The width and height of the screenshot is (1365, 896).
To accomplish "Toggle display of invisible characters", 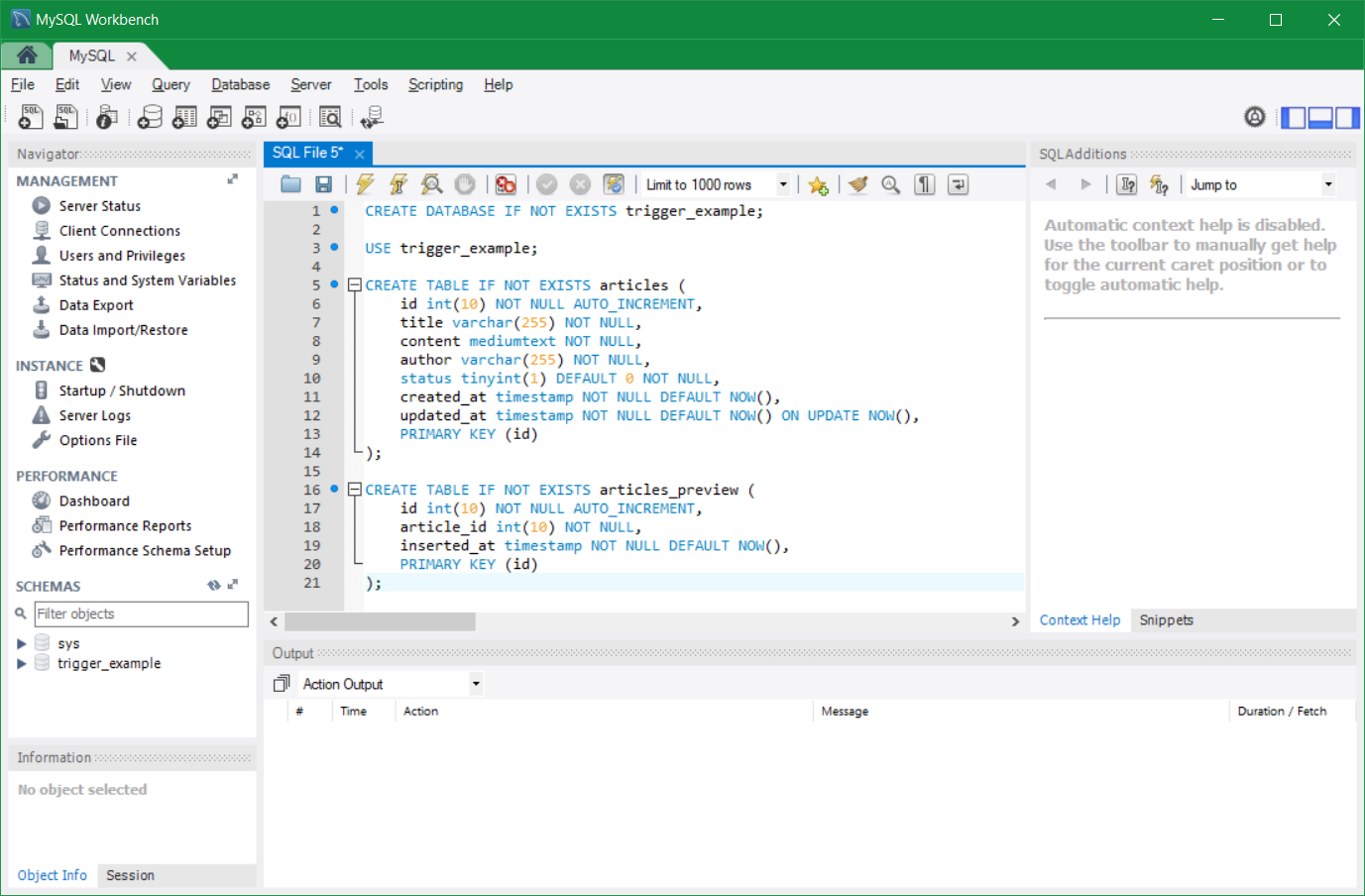I will (925, 184).
